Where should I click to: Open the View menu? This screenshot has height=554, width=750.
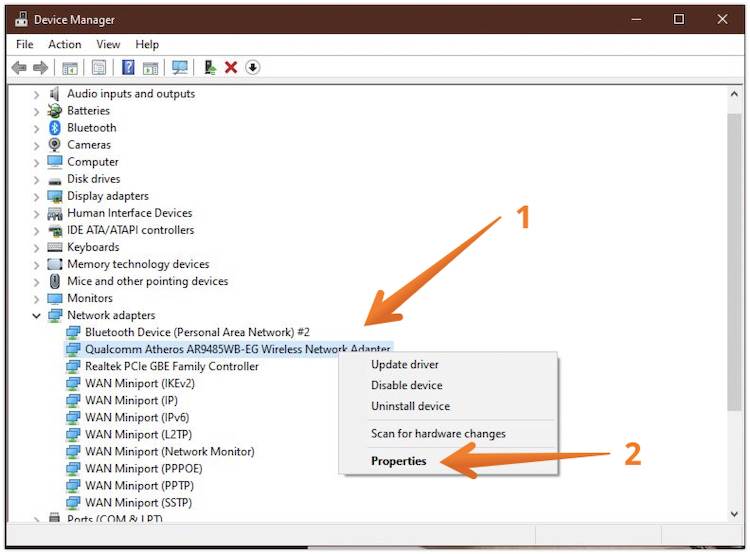(108, 44)
